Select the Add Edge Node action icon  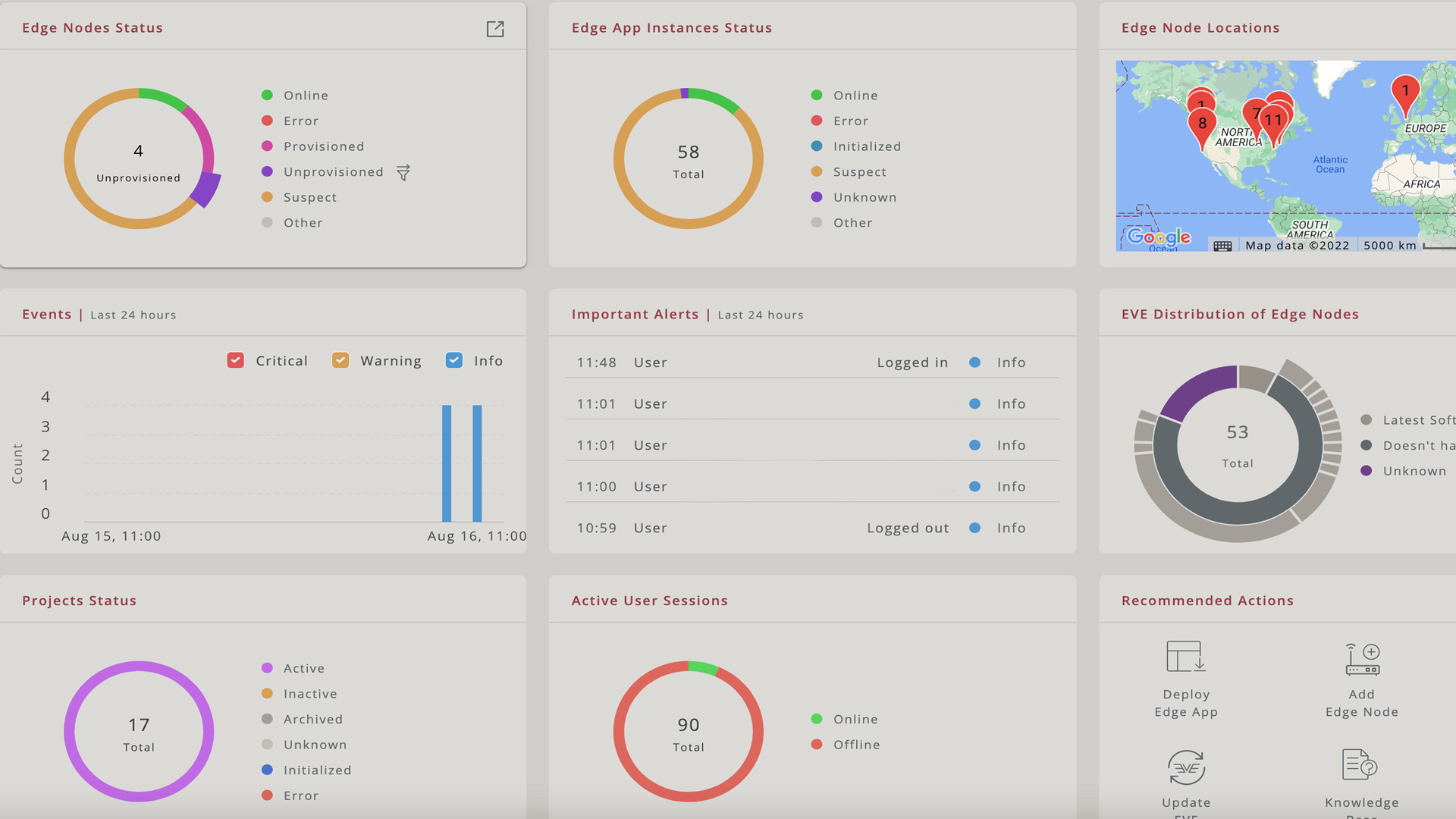click(1361, 657)
